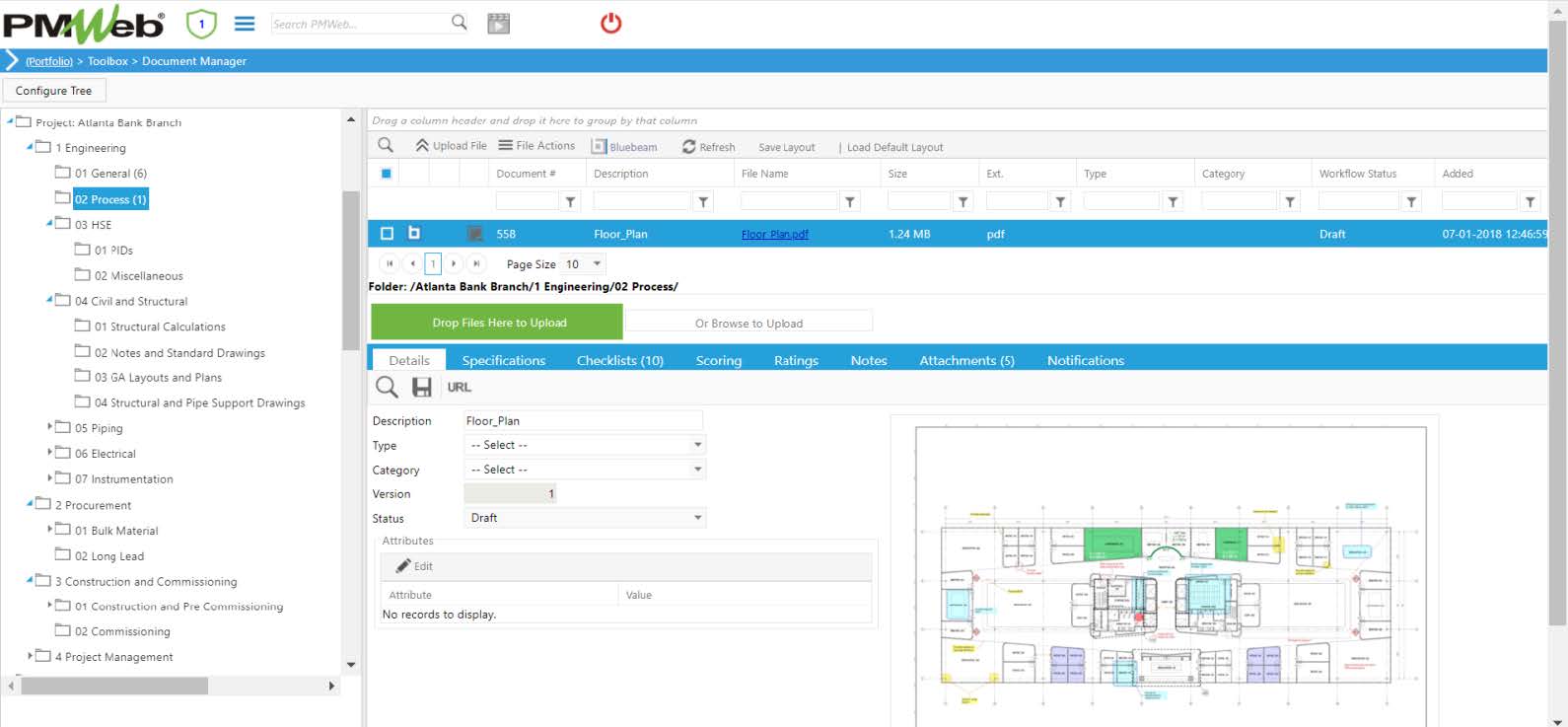Click the Portfolio breadcrumb link
The width and height of the screenshot is (1568, 727).
pos(49,61)
